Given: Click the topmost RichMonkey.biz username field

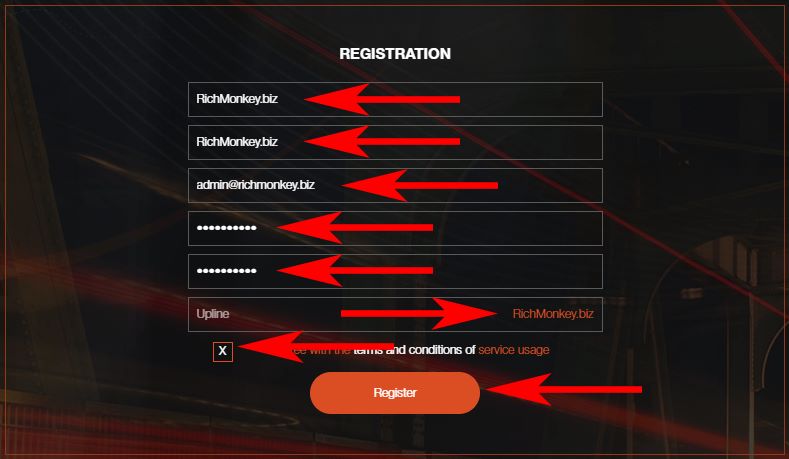Looking at the screenshot, I should pos(395,99).
